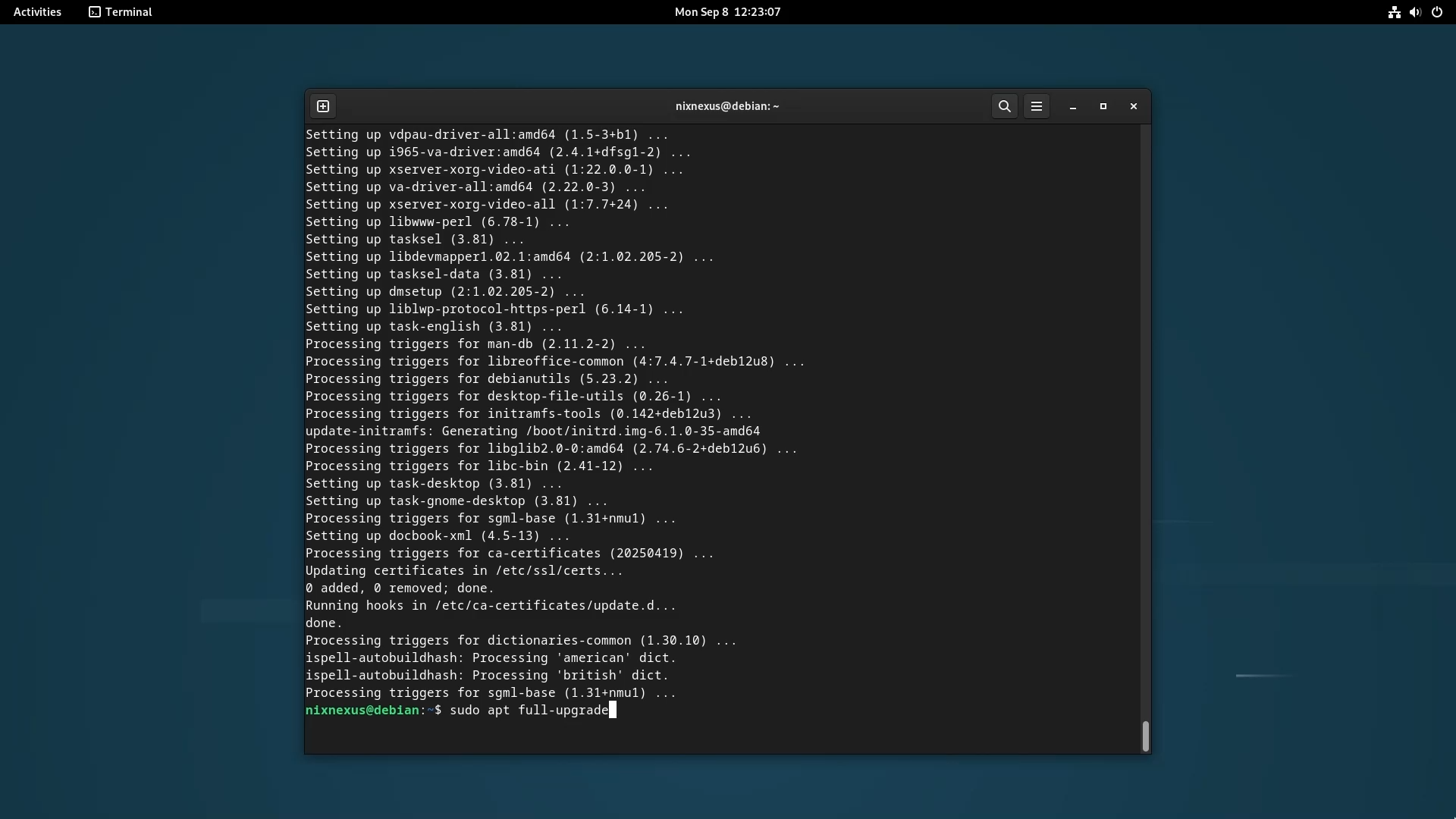Click the terminal cursor block

[x=613, y=711]
